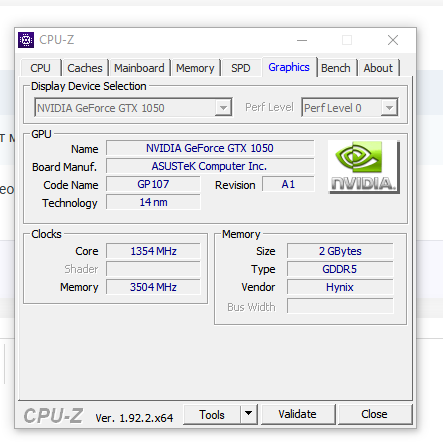
Task: Open the SPD tab
Action: (x=241, y=68)
